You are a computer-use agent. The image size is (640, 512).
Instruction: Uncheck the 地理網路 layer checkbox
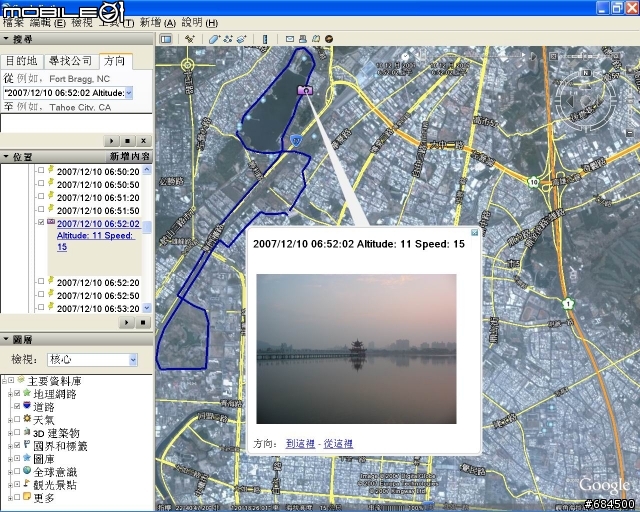(17, 393)
